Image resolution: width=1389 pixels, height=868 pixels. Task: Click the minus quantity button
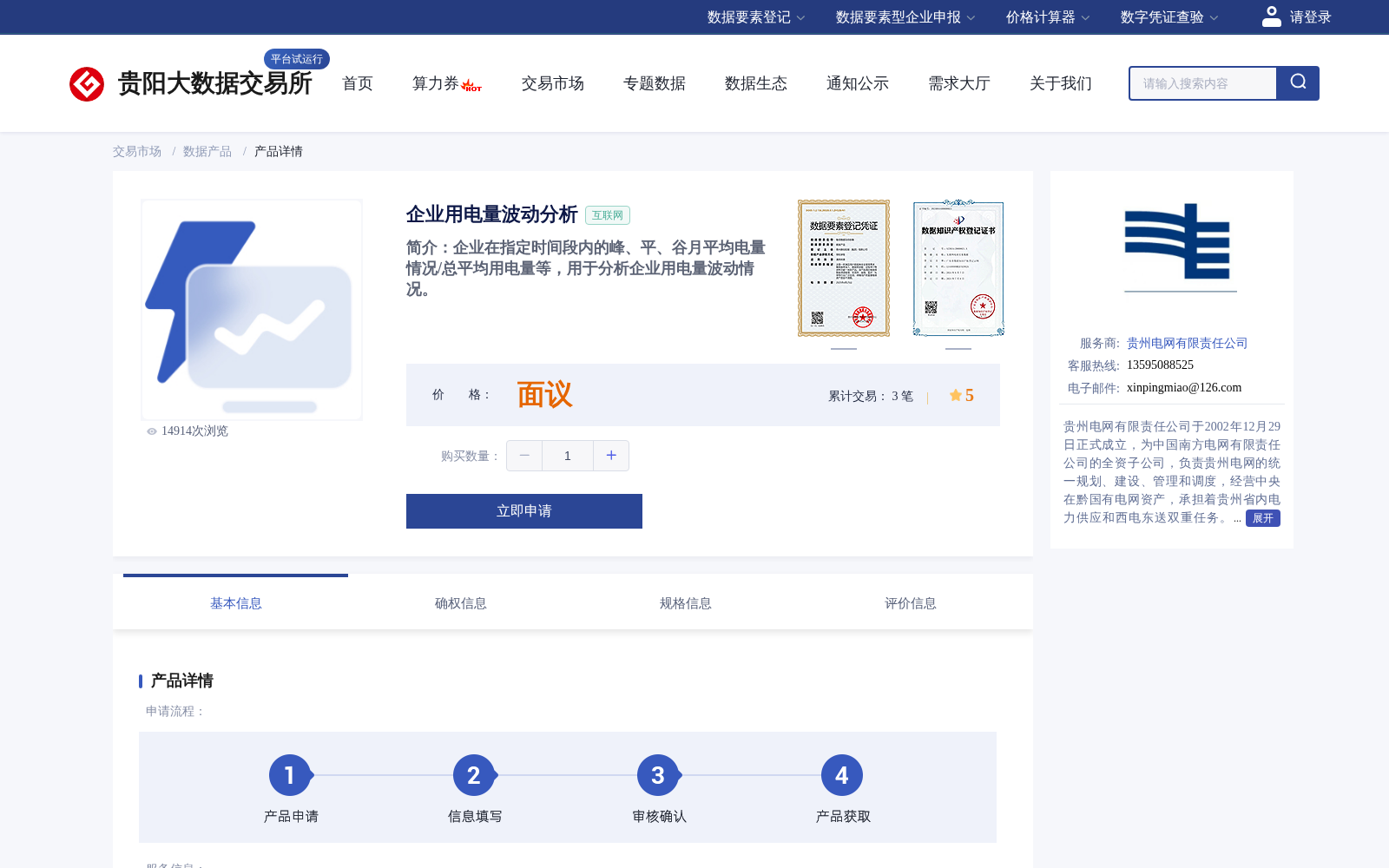[524, 456]
